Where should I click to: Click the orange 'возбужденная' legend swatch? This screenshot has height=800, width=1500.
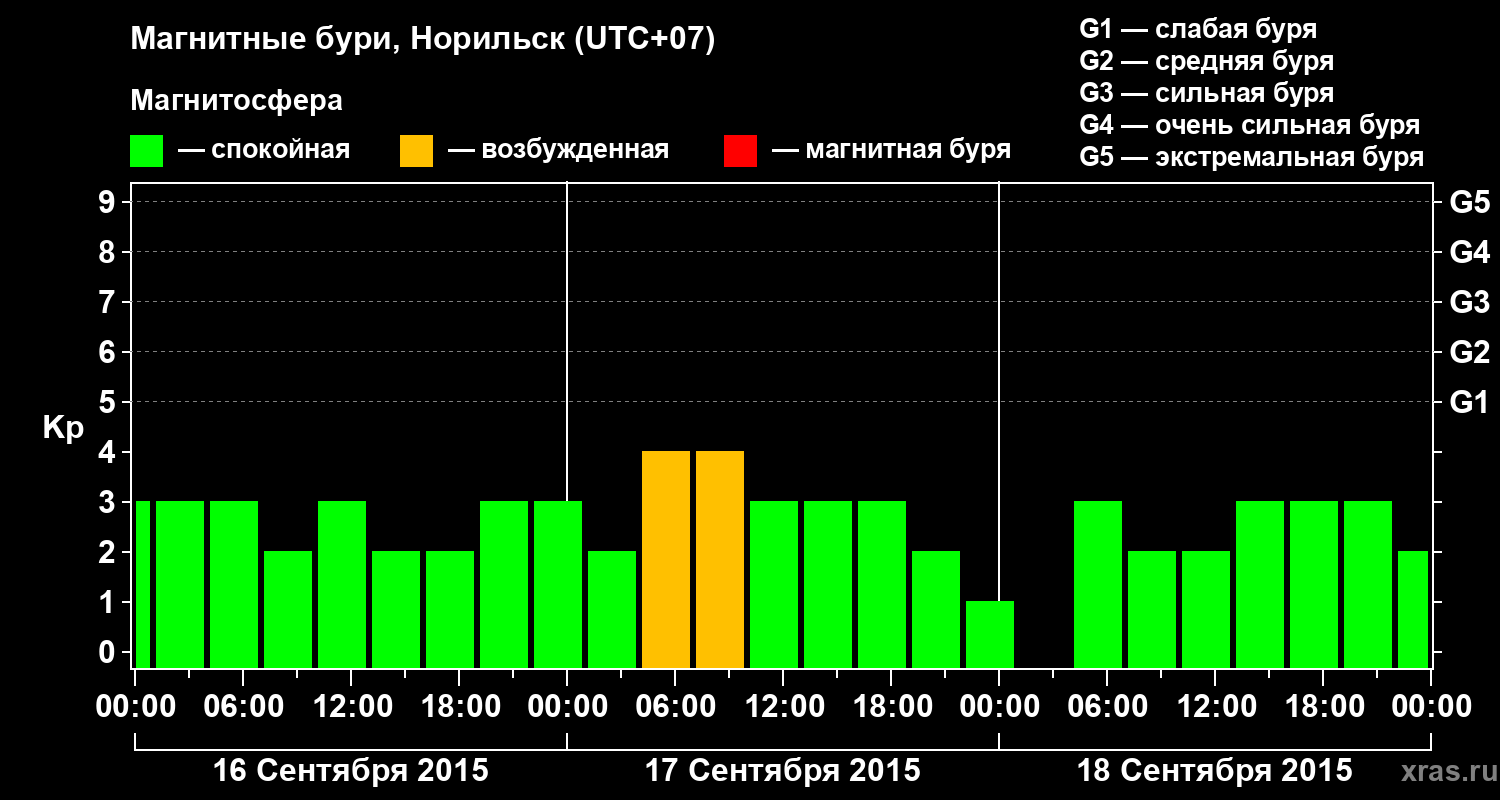click(x=417, y=151)
